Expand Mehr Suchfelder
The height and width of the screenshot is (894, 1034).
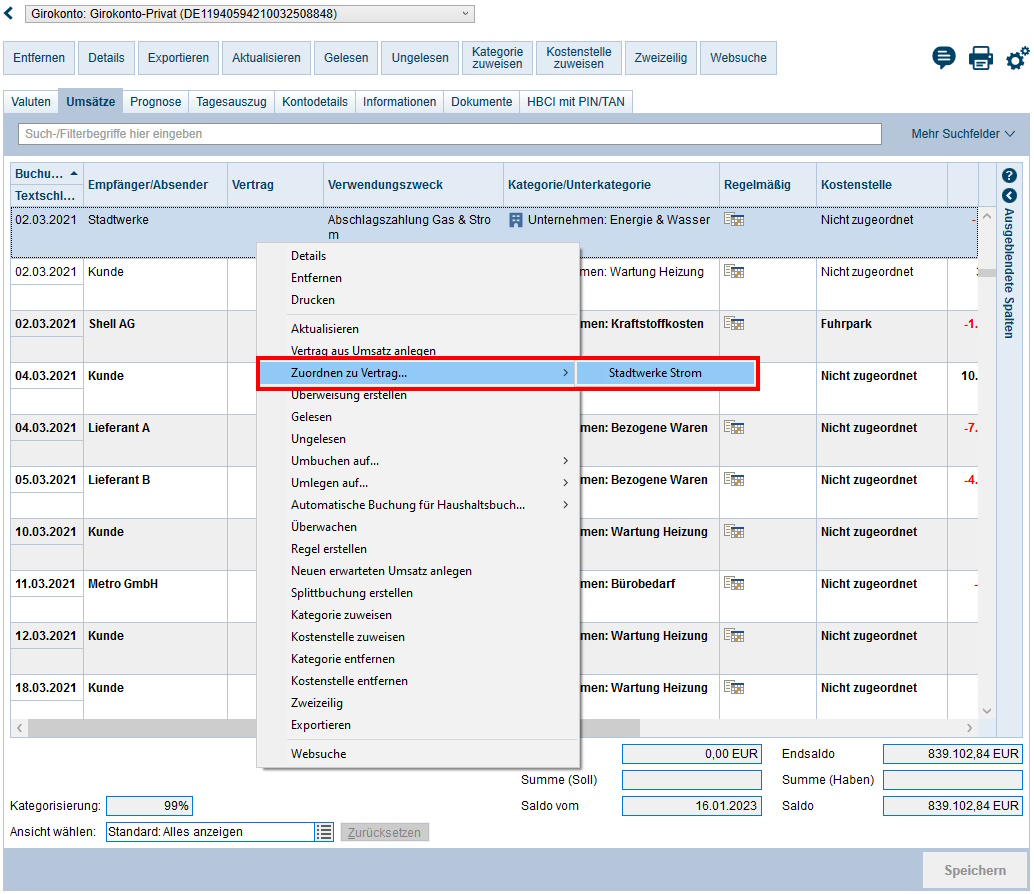pos(963,134)
